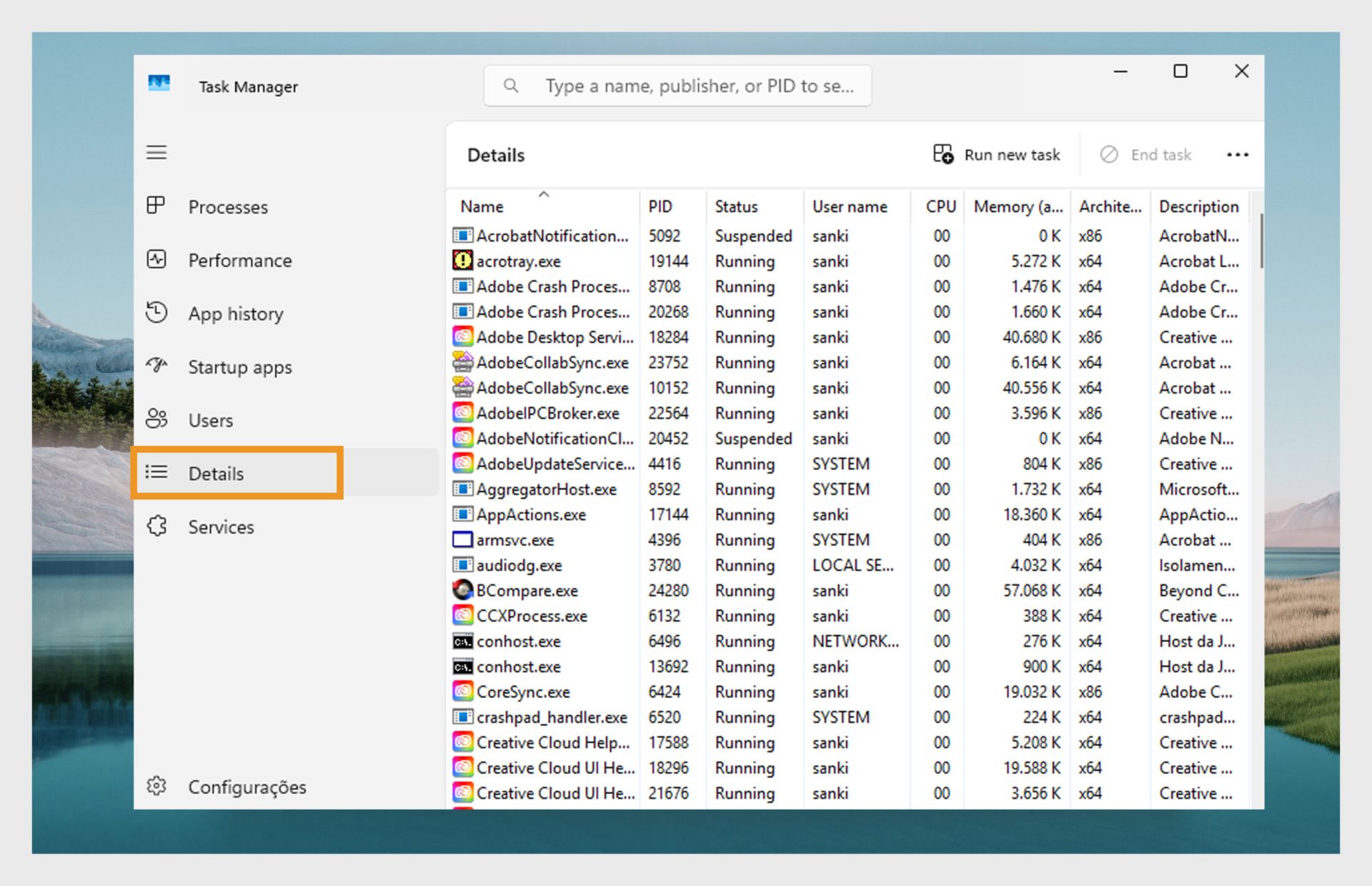Open the hamburger navigation menu
The image size is (1372, 886).
[x=156, y=153]
